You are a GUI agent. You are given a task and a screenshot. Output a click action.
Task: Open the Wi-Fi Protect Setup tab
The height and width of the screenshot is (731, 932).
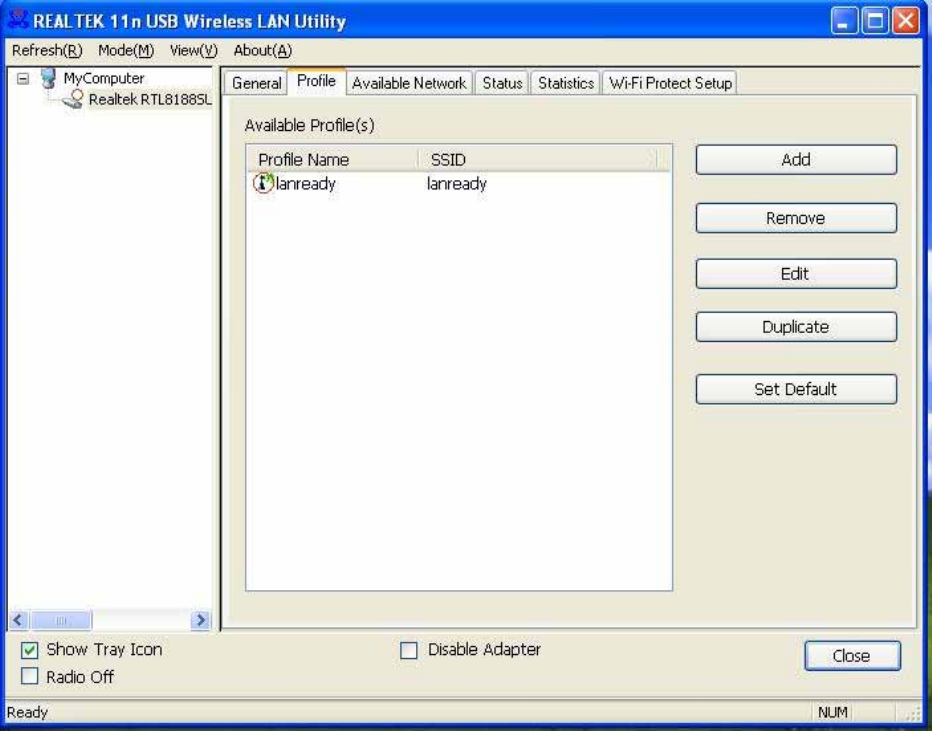pyautogui.click(x=670, y=83)
